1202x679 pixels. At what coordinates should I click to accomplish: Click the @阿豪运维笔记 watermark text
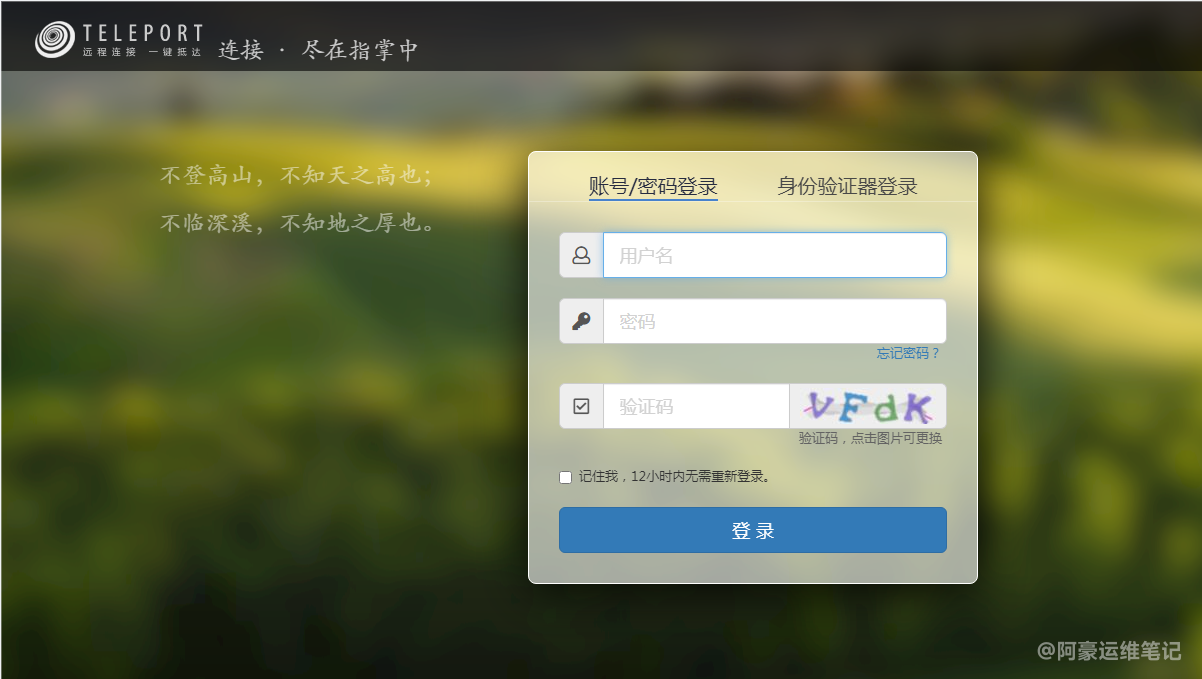(1109, 651)
